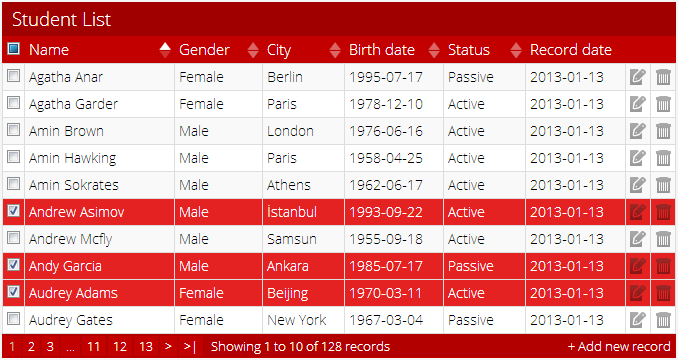Toggle the select-all checkbox in header

coord(14,48)
